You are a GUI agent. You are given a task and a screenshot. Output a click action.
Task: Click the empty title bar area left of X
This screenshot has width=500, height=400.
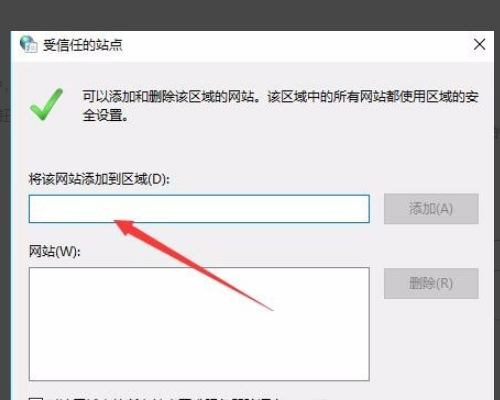click(297, 45)
